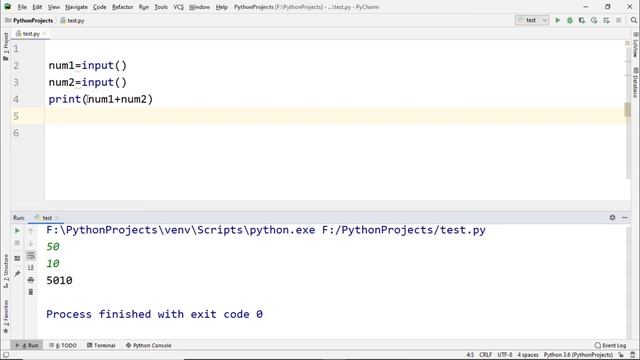Open the Project tool window sidebar button
The image size is (640, 360).
6,46
